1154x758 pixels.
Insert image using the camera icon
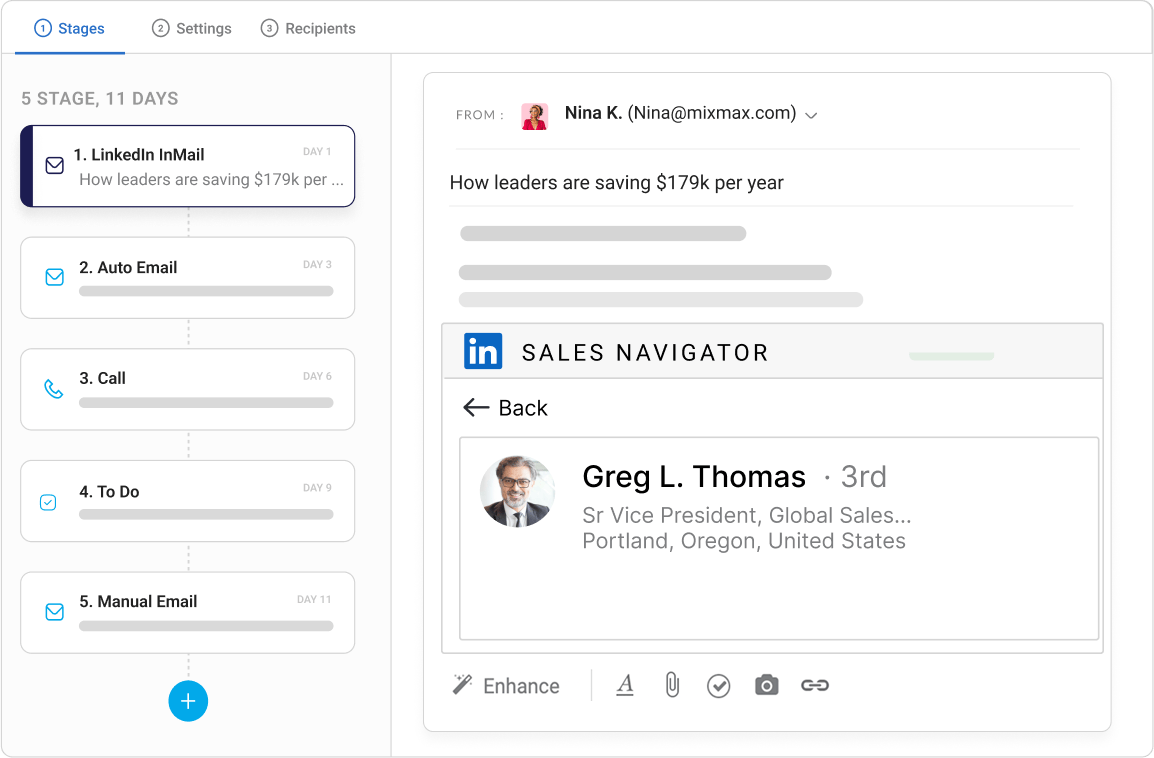pos(766,685)
